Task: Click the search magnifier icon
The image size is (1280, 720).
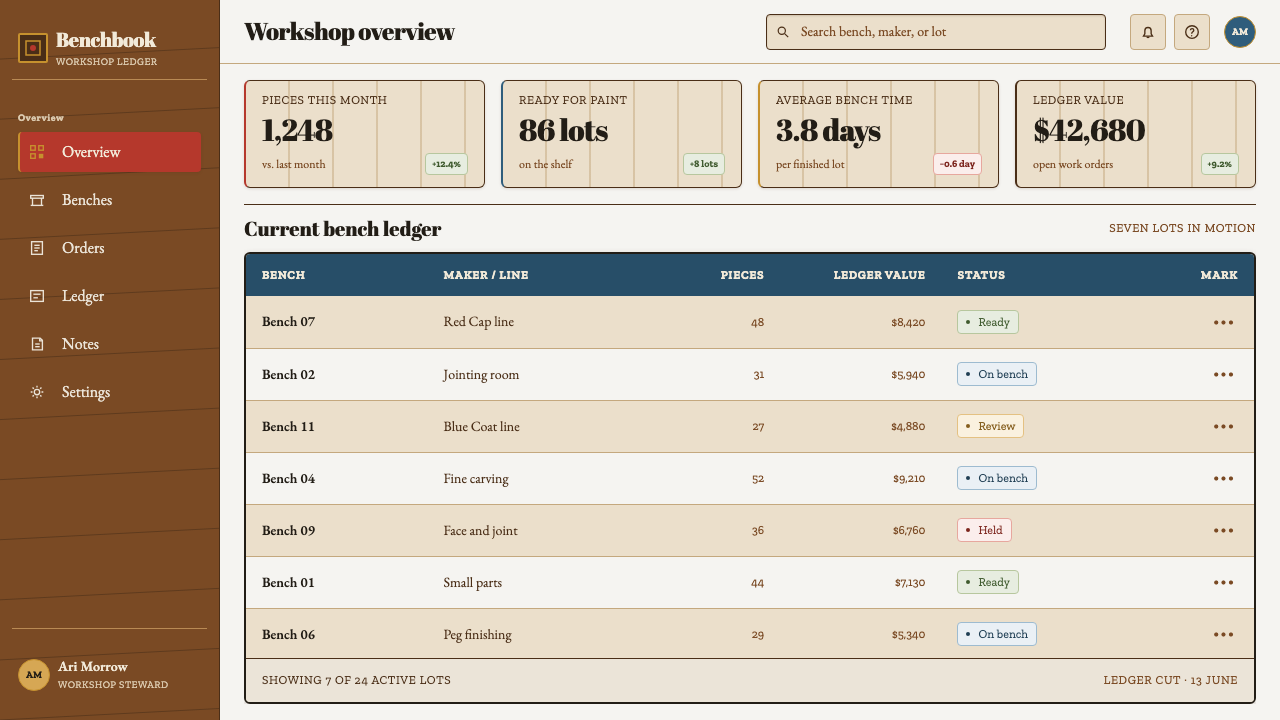Action: [783, 32]
